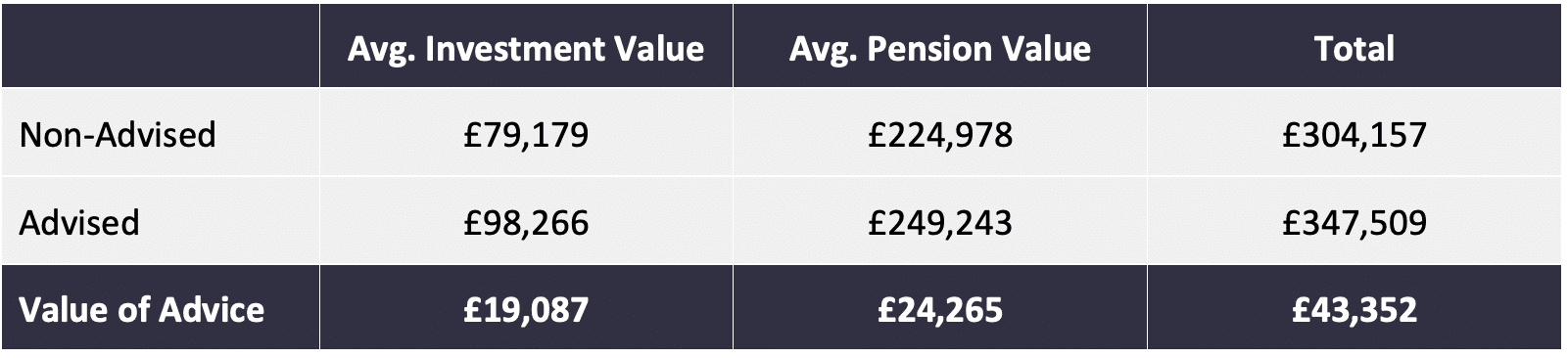Click the £43,352 total value cell
The image size is (1568, 358).
click(1354, 311)
